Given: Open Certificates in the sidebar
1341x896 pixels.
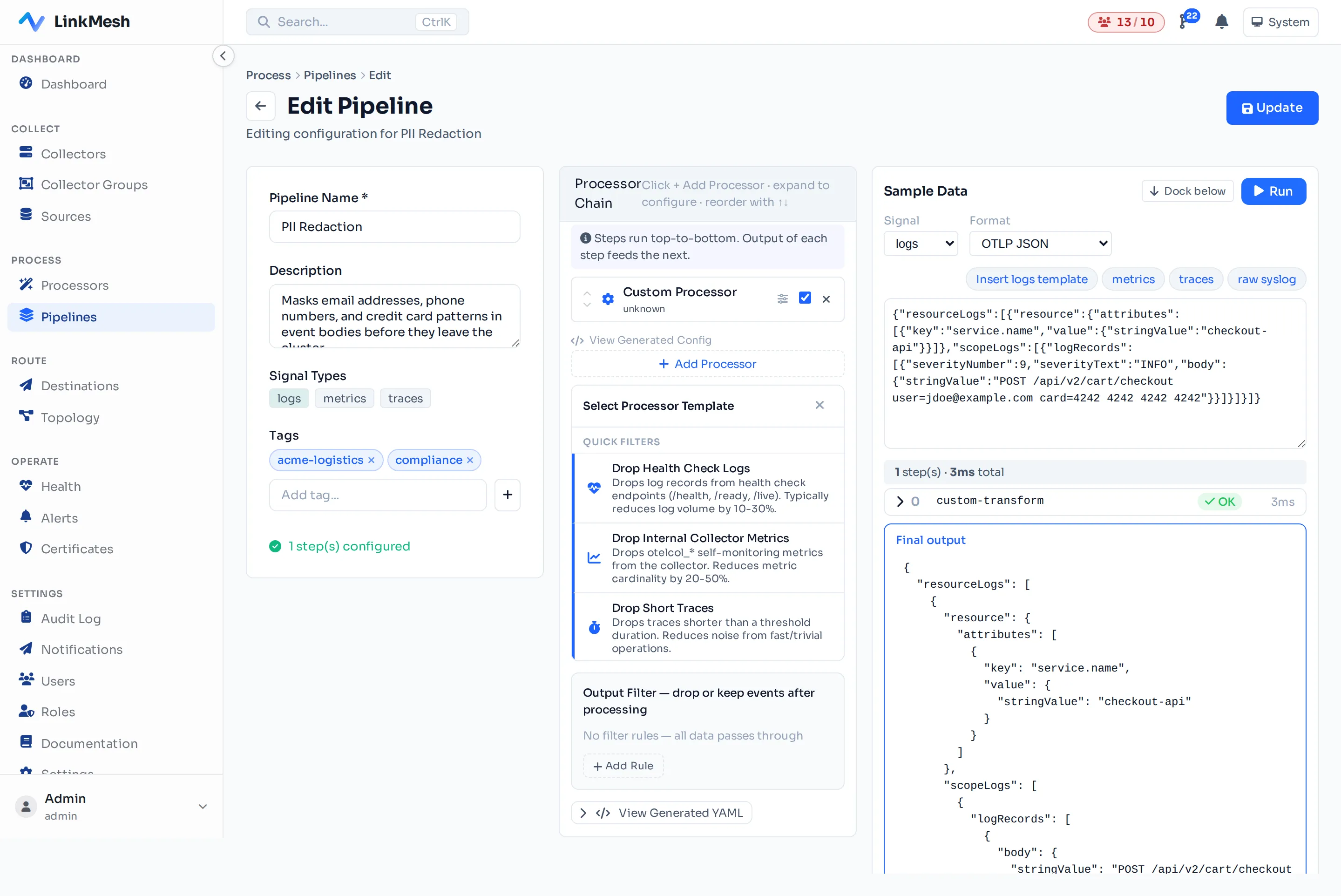Looking at the screenshot, I should tap(111, 549).
